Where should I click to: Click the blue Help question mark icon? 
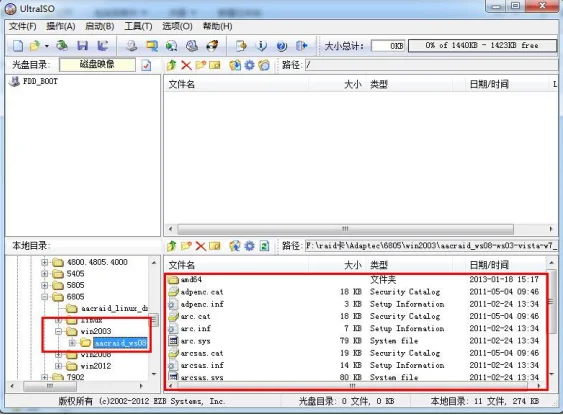(x=282, y=46)
